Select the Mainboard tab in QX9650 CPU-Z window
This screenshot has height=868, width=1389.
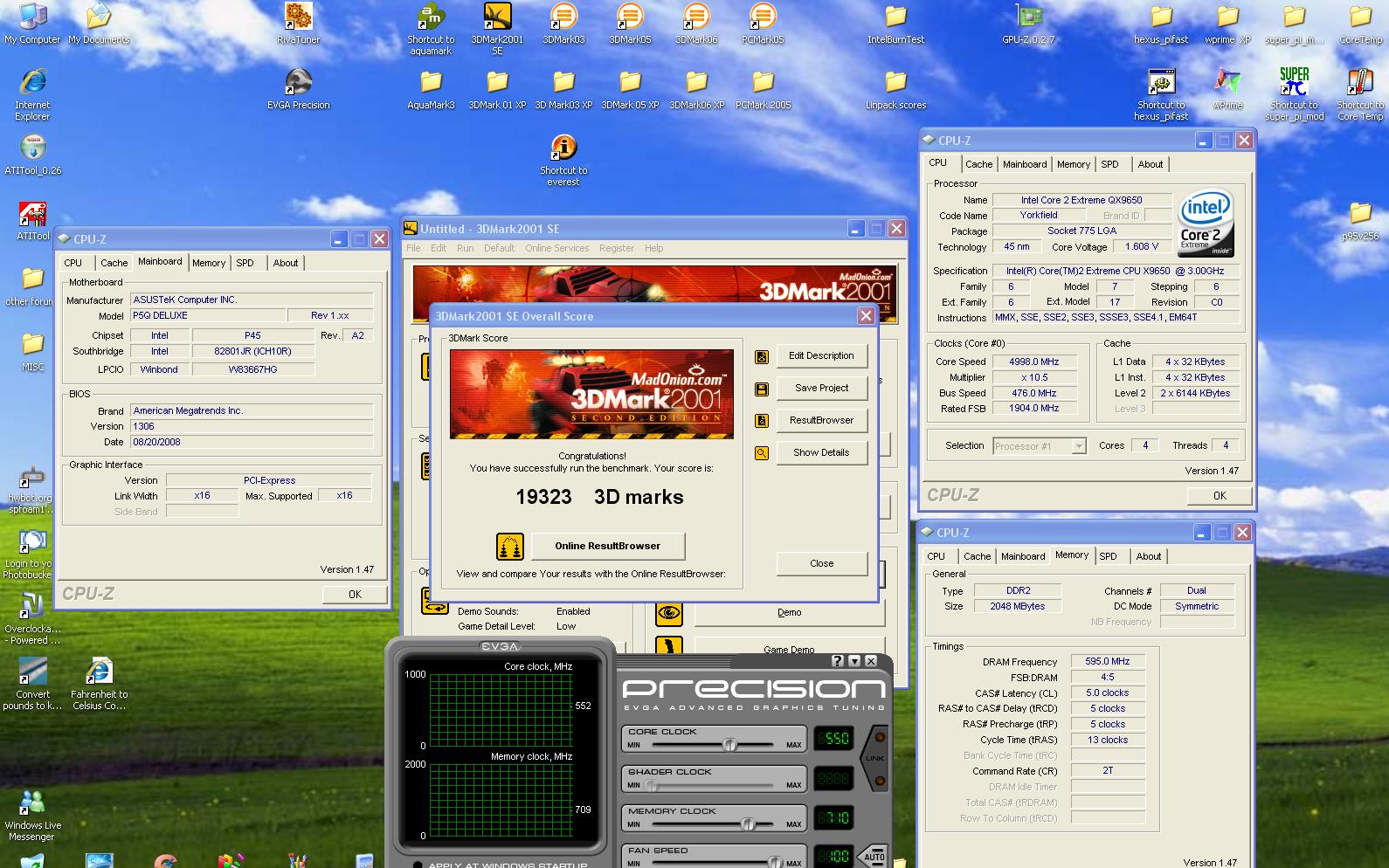pos(1025,164)
